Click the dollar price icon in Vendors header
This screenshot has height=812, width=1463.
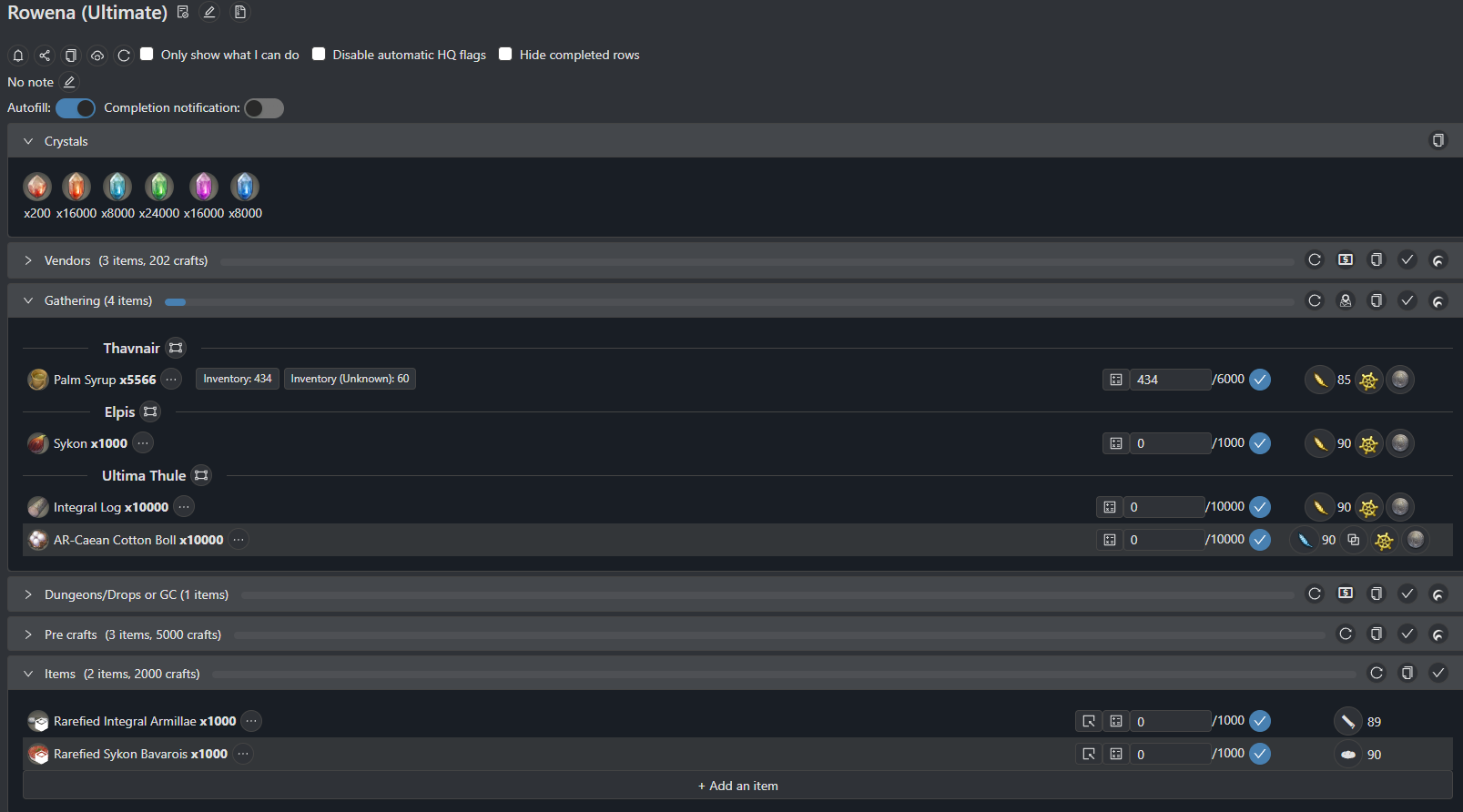[1346, 260]
